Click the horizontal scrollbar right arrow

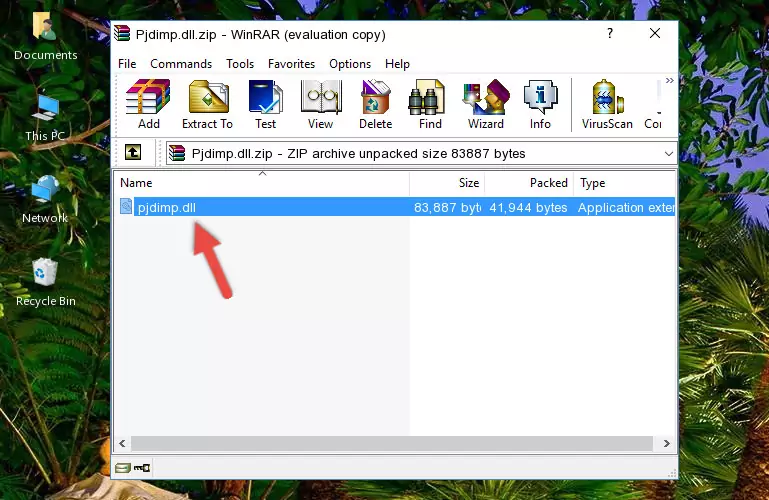coord(666,444)
